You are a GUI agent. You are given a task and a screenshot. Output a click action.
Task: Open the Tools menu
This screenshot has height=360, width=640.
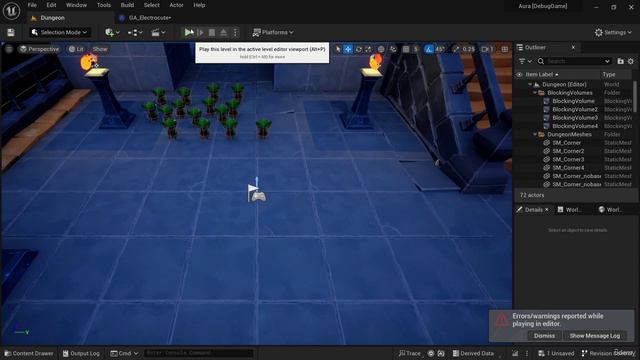(104, 5)
